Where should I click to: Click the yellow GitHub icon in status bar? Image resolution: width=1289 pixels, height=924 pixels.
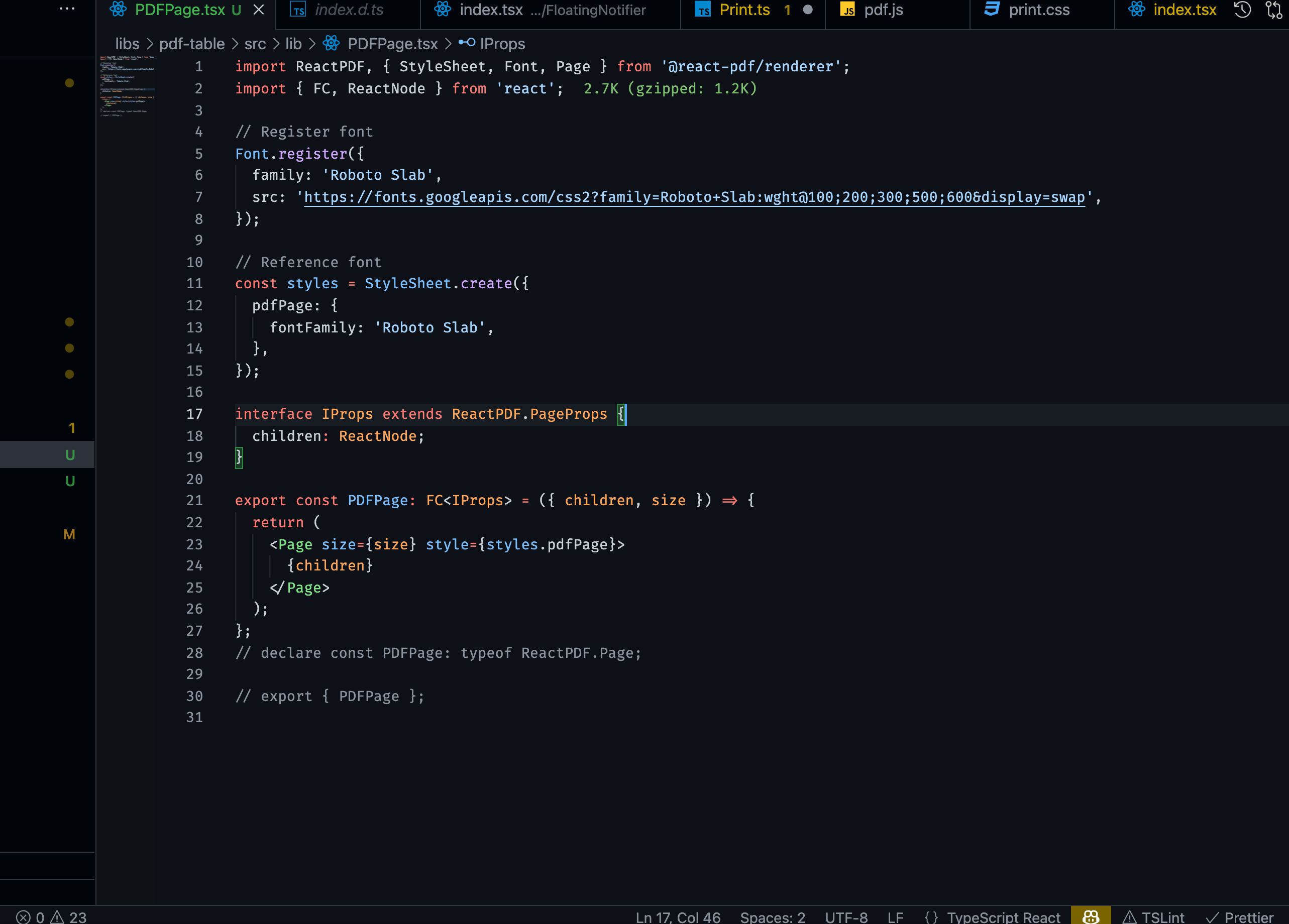pos(1091,915)
